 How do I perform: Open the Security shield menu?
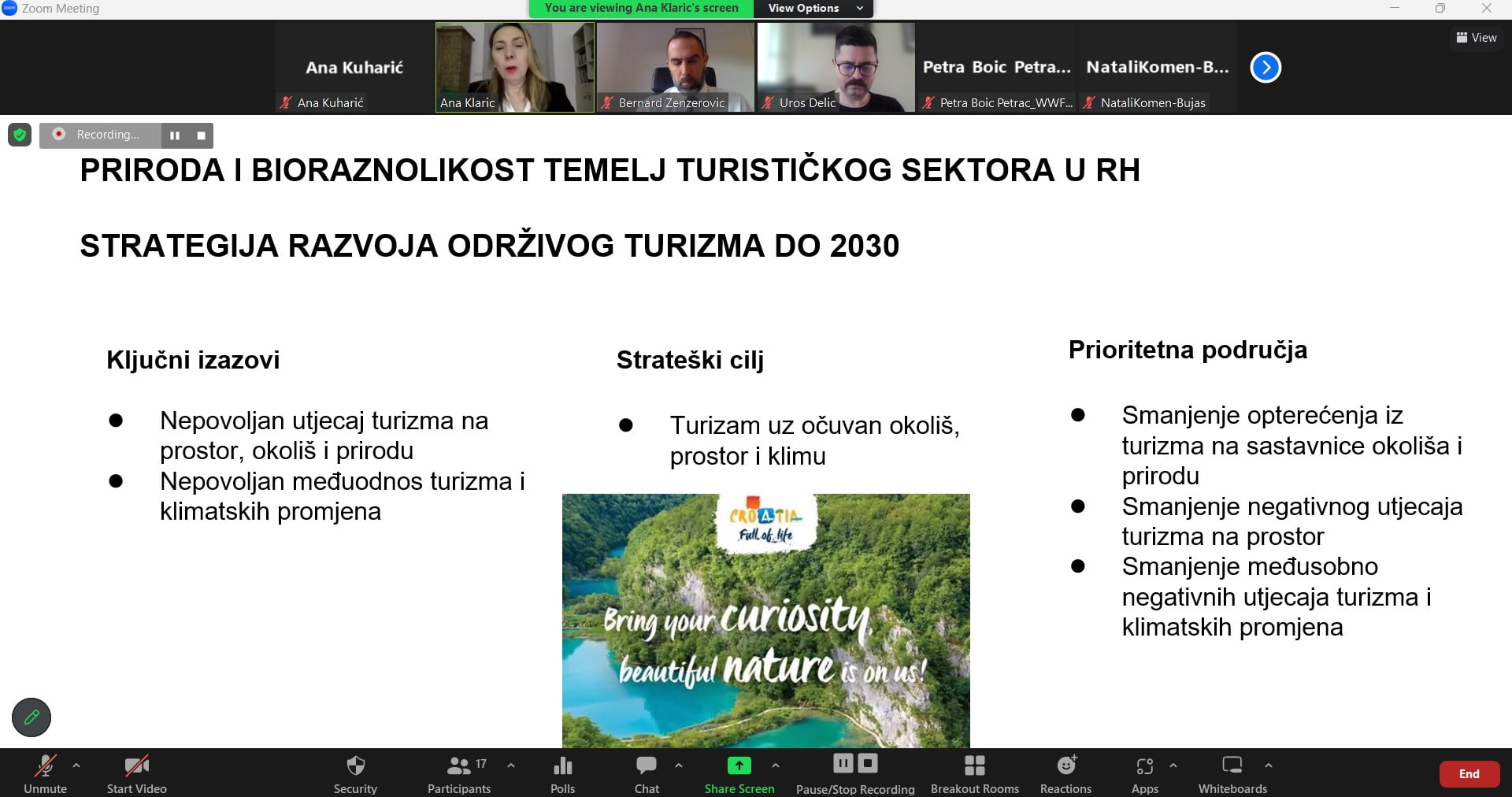355,774
